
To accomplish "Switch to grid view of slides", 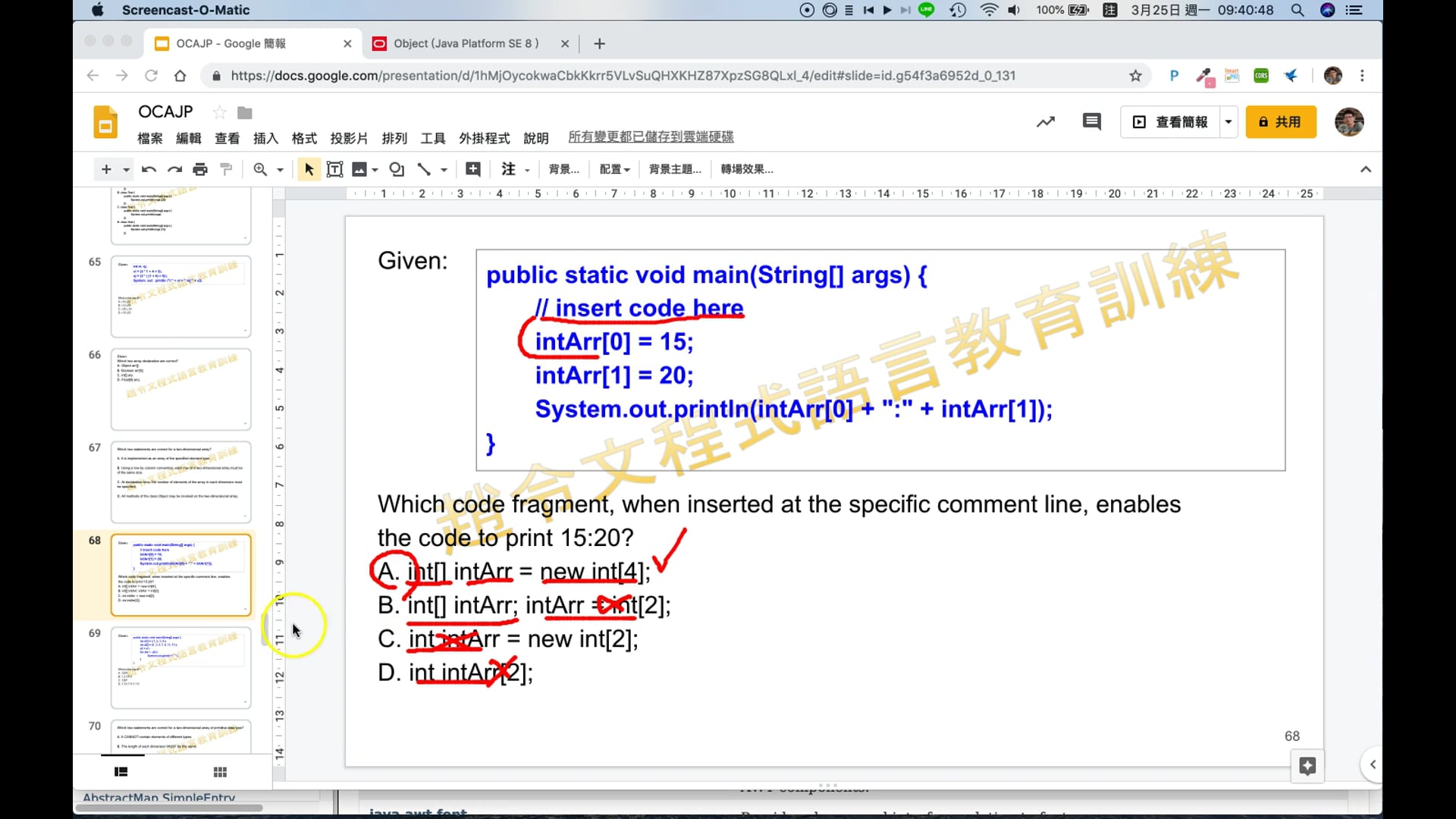I will click(220, 772).
